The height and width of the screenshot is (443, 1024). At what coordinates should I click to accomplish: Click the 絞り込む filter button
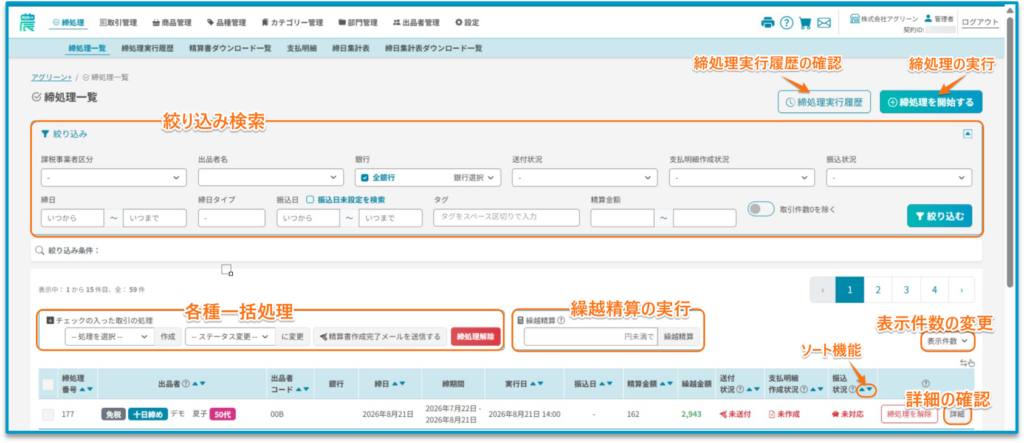tap(939, 216)
